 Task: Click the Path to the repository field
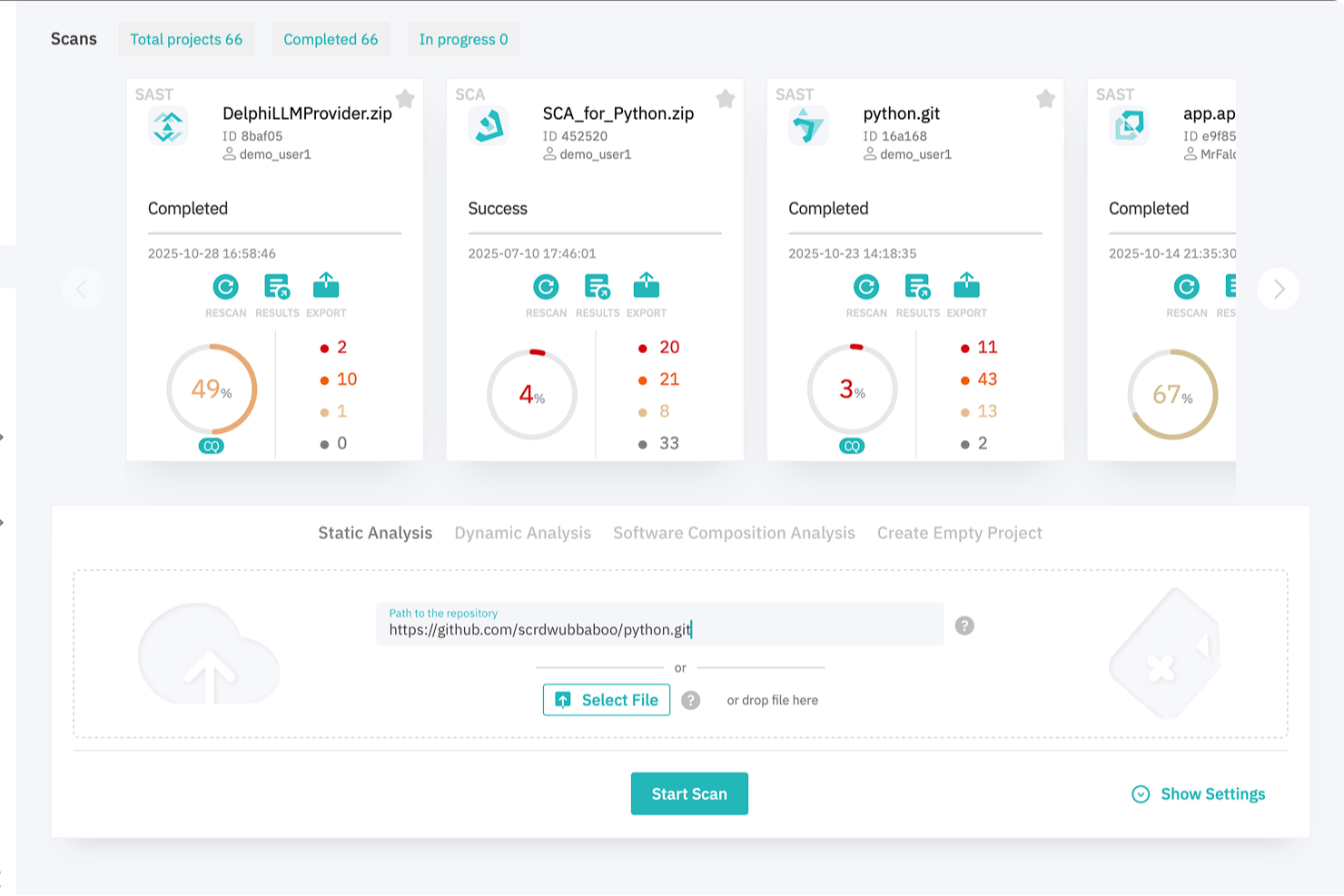click(660, 624)
